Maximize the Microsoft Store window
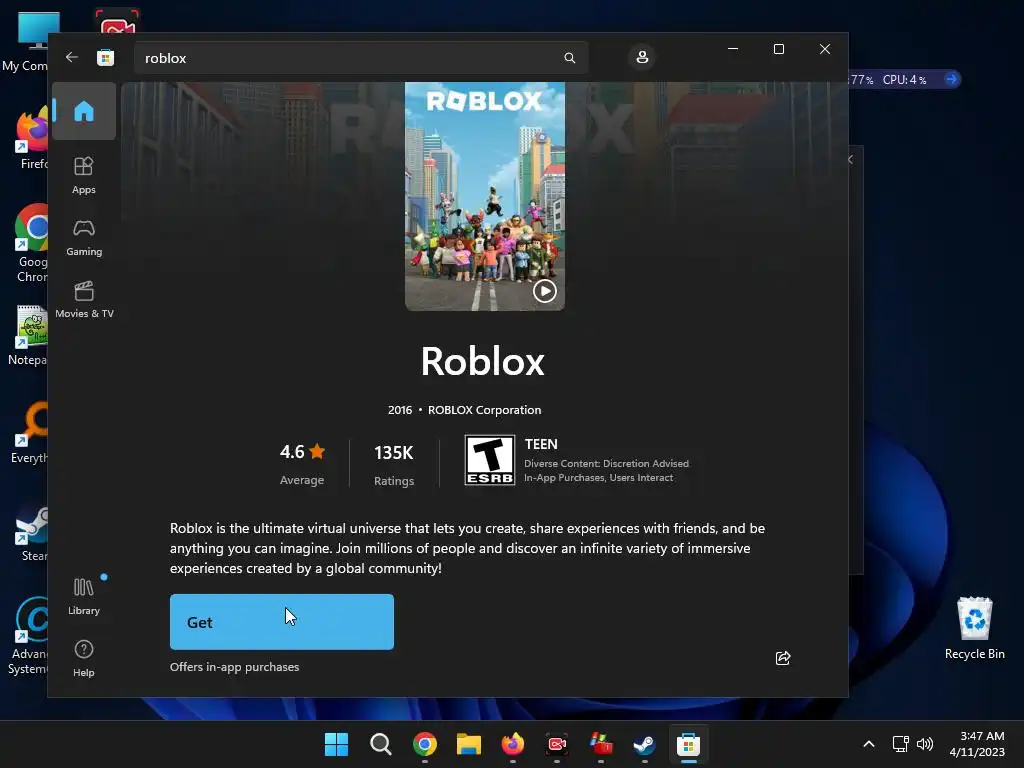 (778, 49)
